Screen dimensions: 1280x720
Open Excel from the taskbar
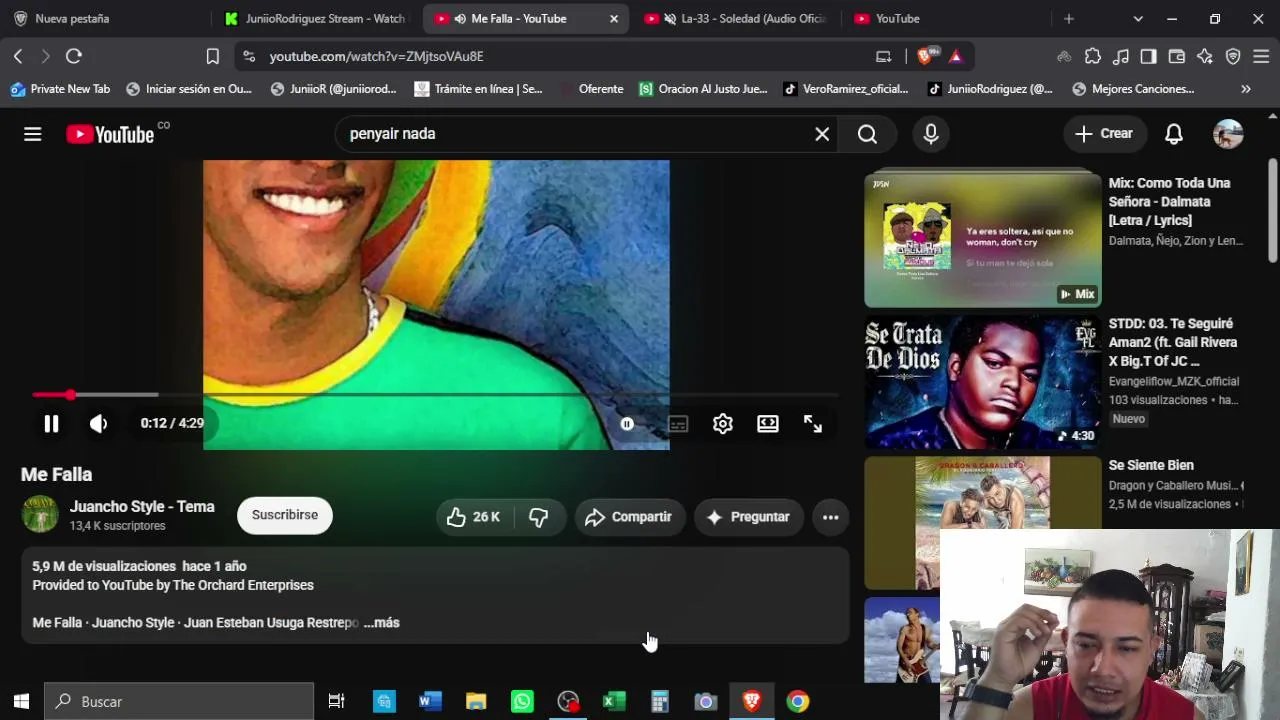(613, 702)
